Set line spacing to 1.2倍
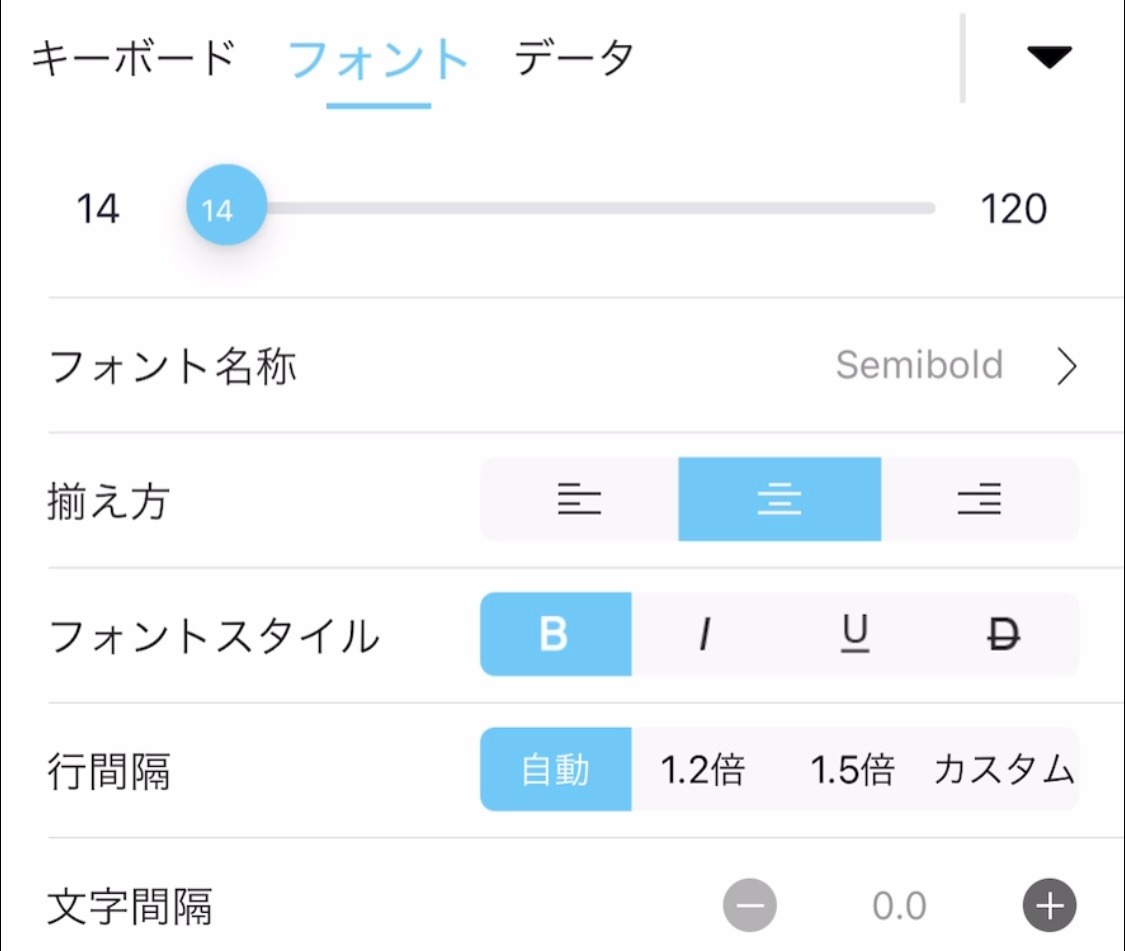Viewport: 1125px width, 951px height. coord(703,769)
